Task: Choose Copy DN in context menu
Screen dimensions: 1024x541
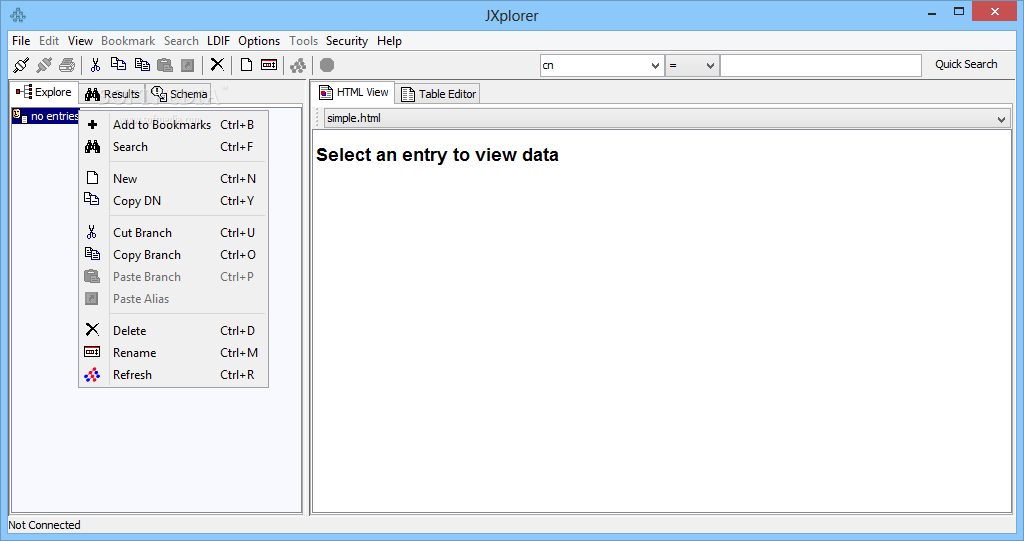Action: tap(173, 201)
